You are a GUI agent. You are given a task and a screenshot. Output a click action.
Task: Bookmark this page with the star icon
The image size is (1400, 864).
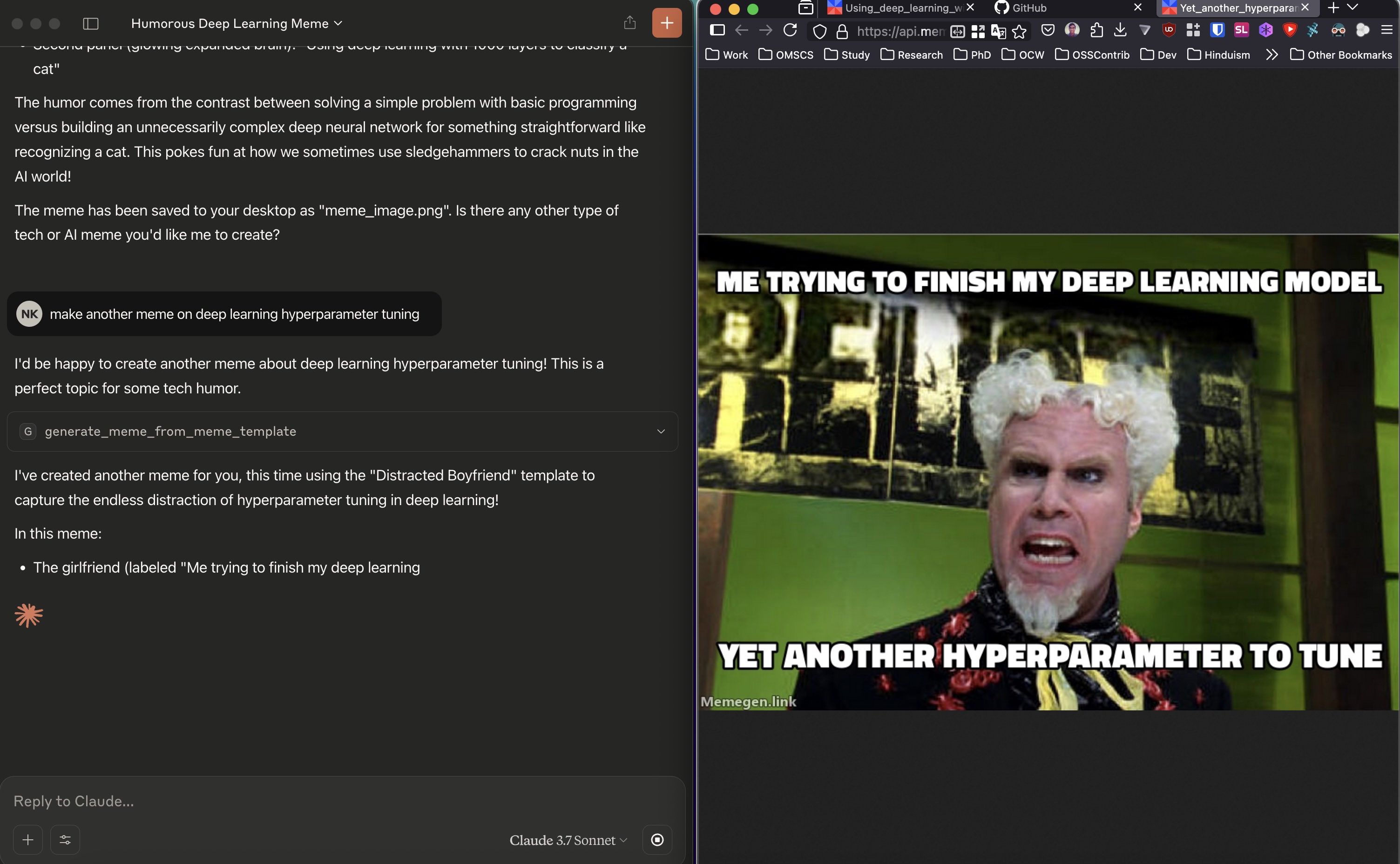[x=1019, y=32]
